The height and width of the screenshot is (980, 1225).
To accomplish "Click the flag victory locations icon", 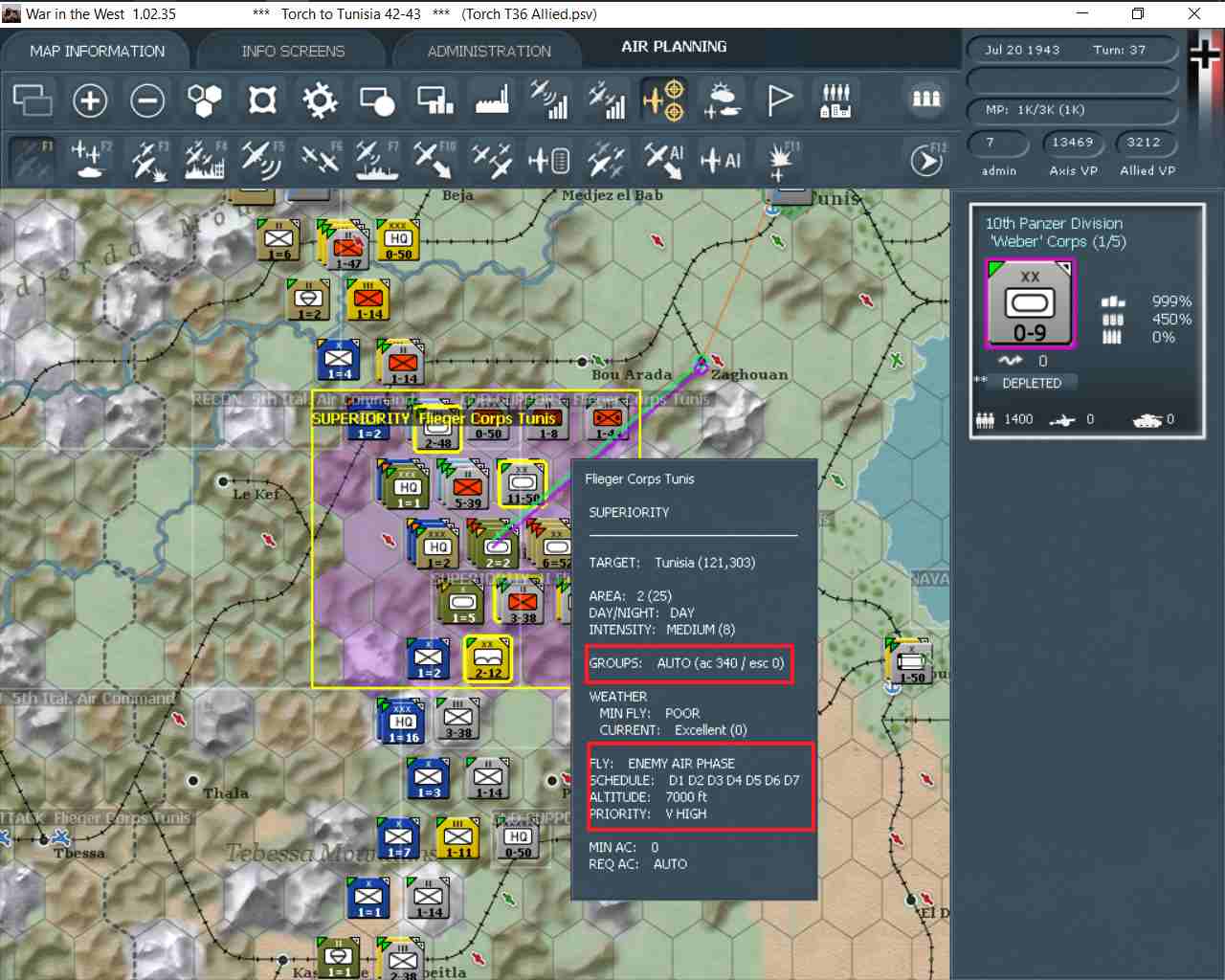I will 779,100.
